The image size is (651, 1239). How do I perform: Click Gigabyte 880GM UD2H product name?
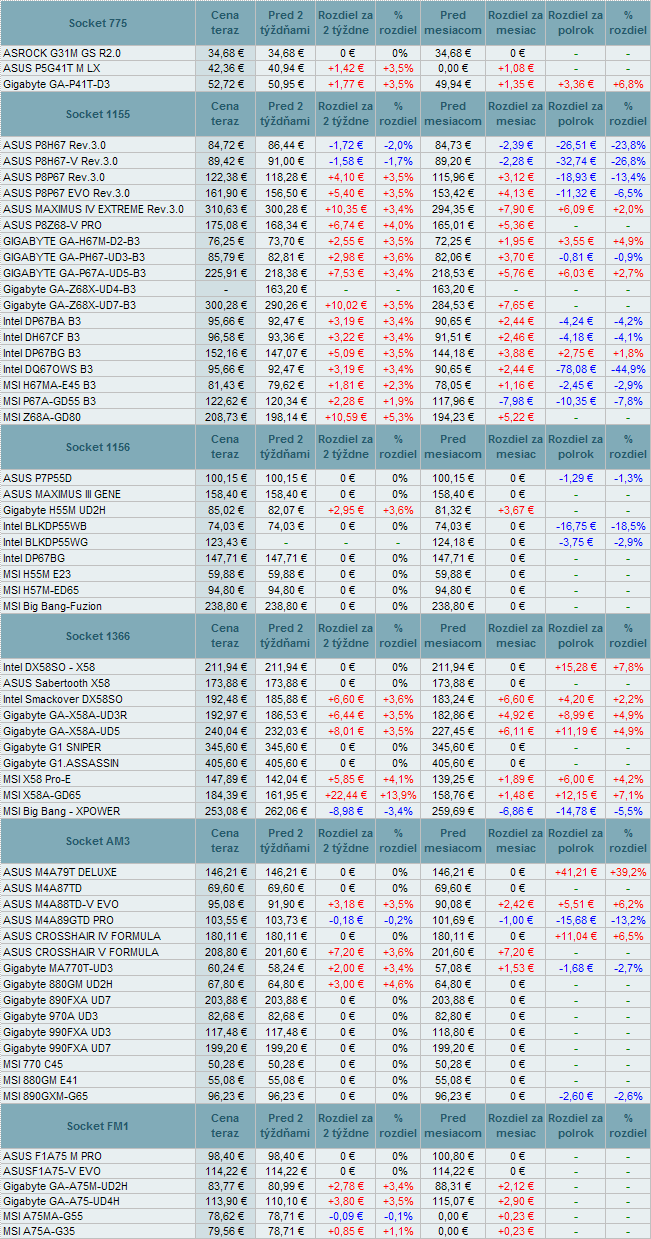point(56,984)
